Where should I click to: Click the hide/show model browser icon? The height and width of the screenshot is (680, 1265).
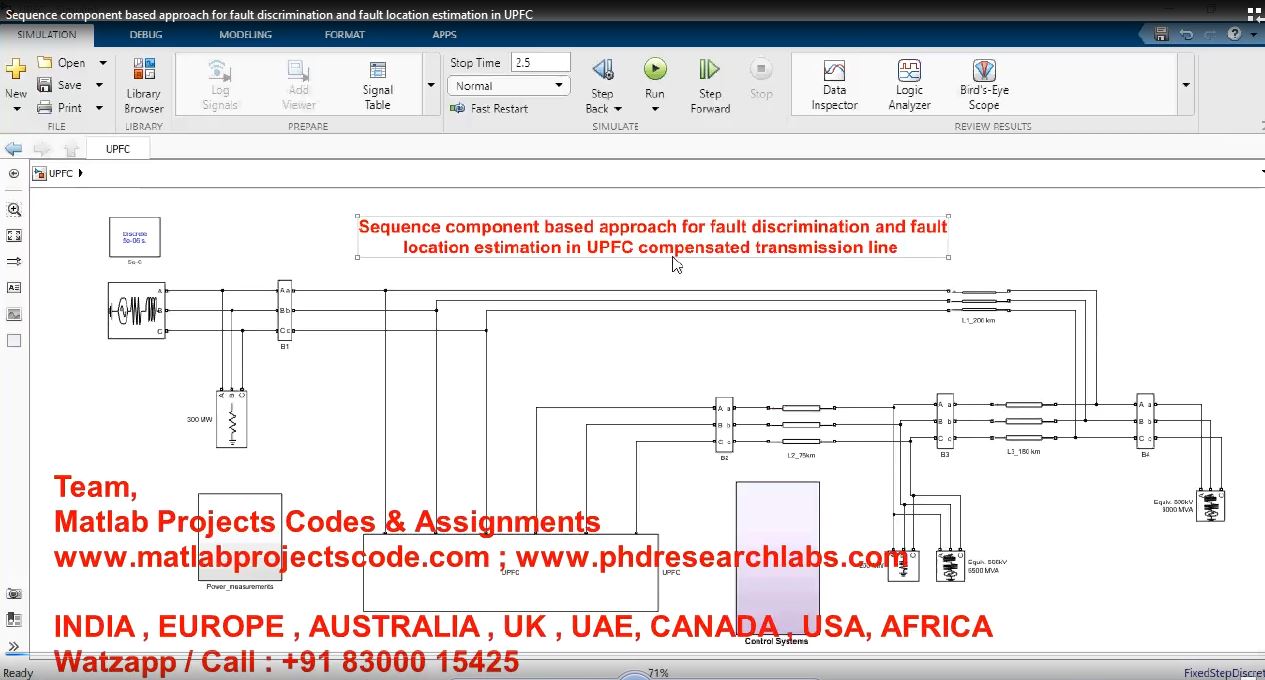[x=14, y=173]
